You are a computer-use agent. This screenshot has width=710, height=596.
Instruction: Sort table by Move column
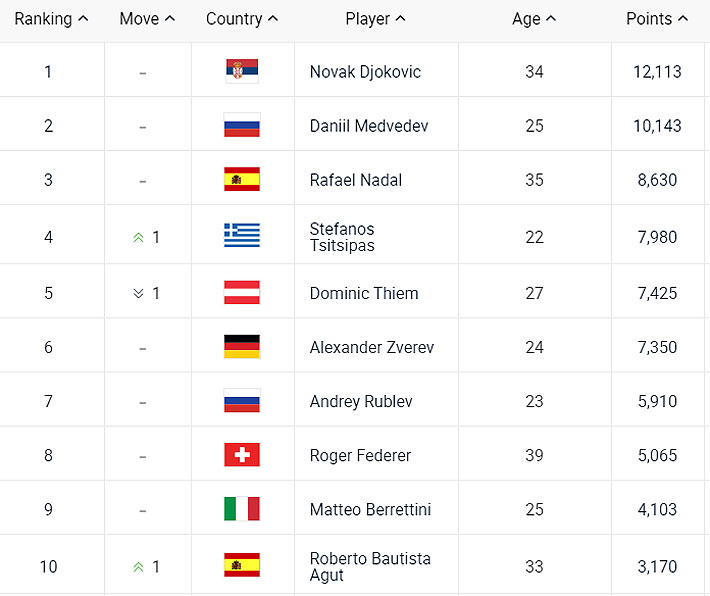[147, 19]
